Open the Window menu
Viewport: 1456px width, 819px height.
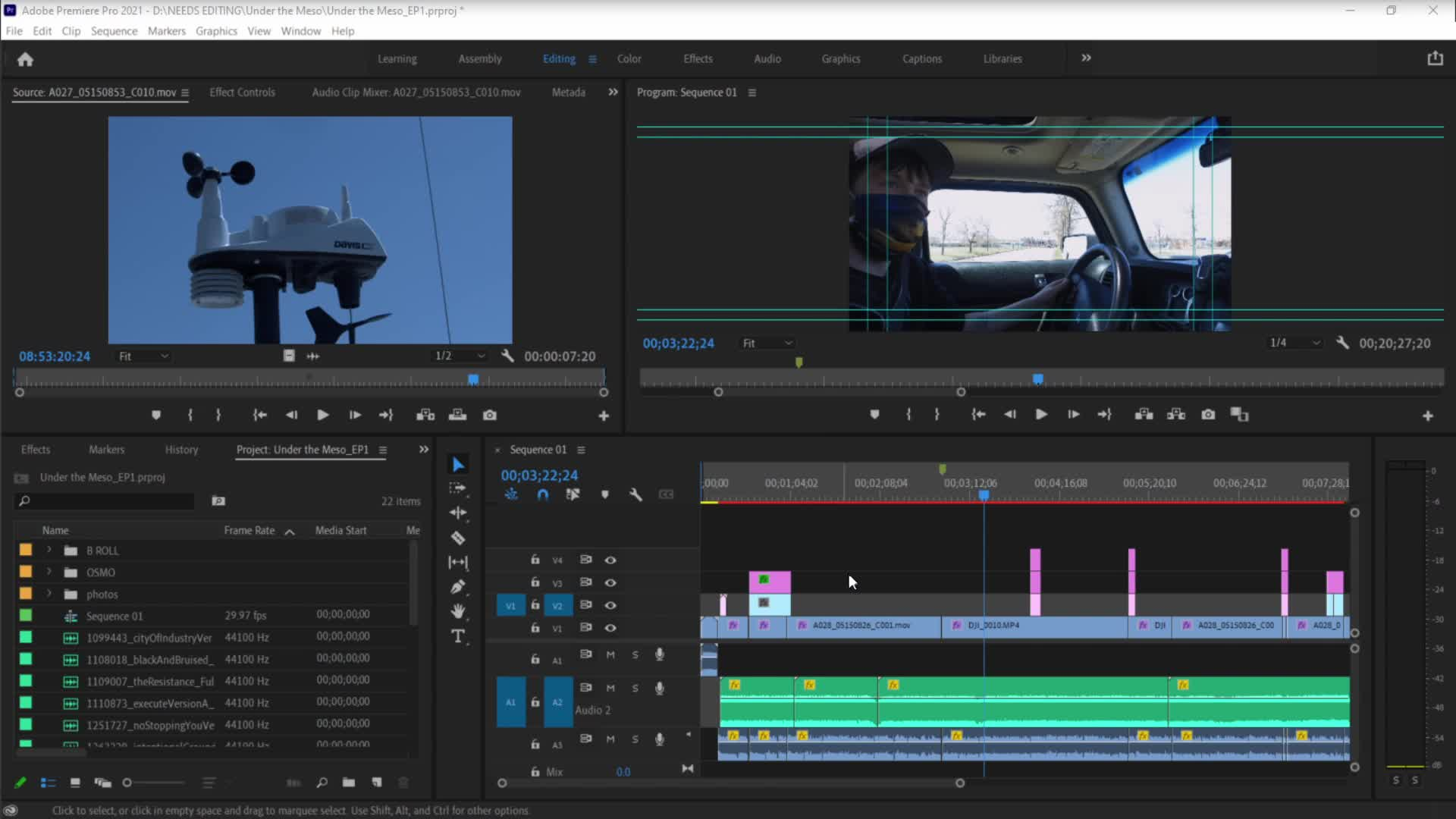coord(300,31)
